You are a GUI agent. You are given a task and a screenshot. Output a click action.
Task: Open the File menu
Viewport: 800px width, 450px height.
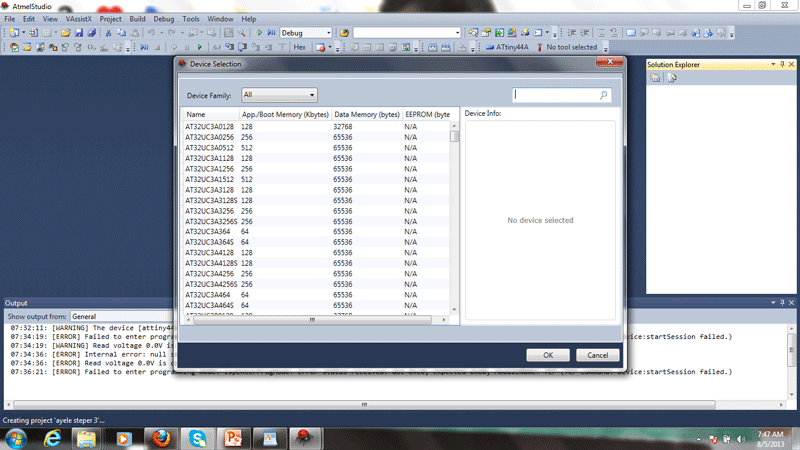(10, 19)
